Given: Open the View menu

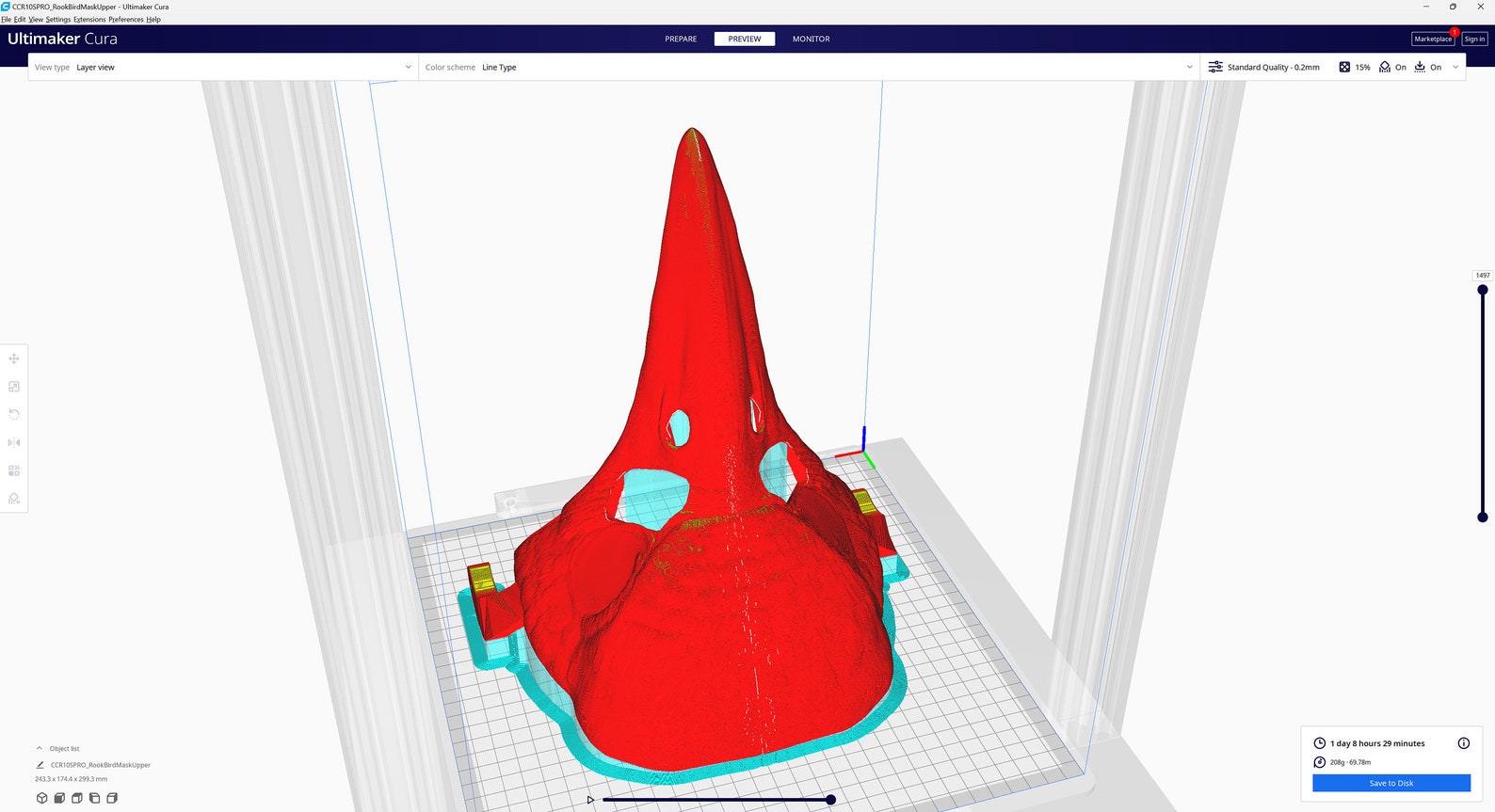Looking at the screenshot, I should tap(36, 19).
